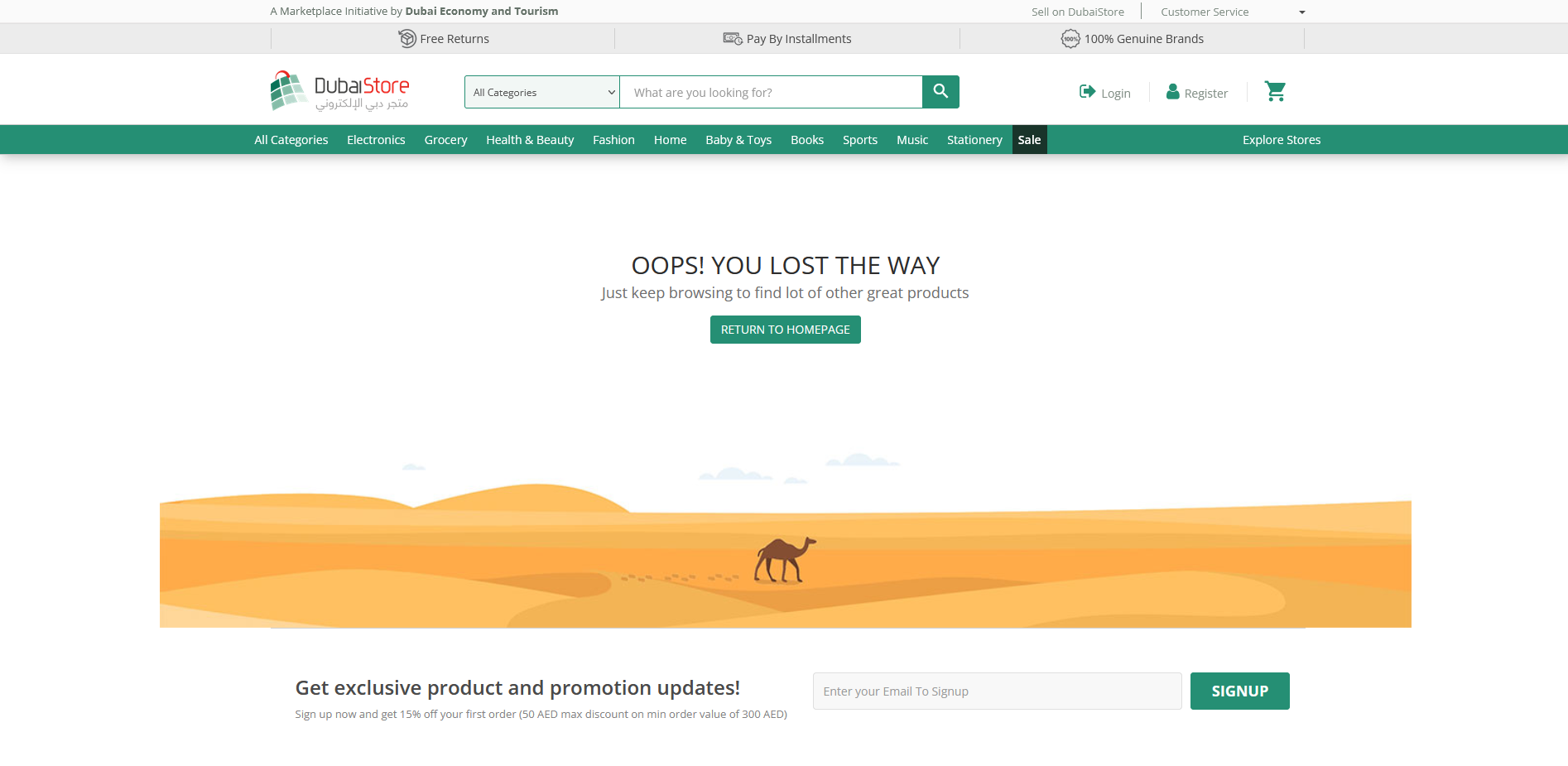Open the Explore Stores link
The image size is (1568, 766).
(x=1282, y=140)
